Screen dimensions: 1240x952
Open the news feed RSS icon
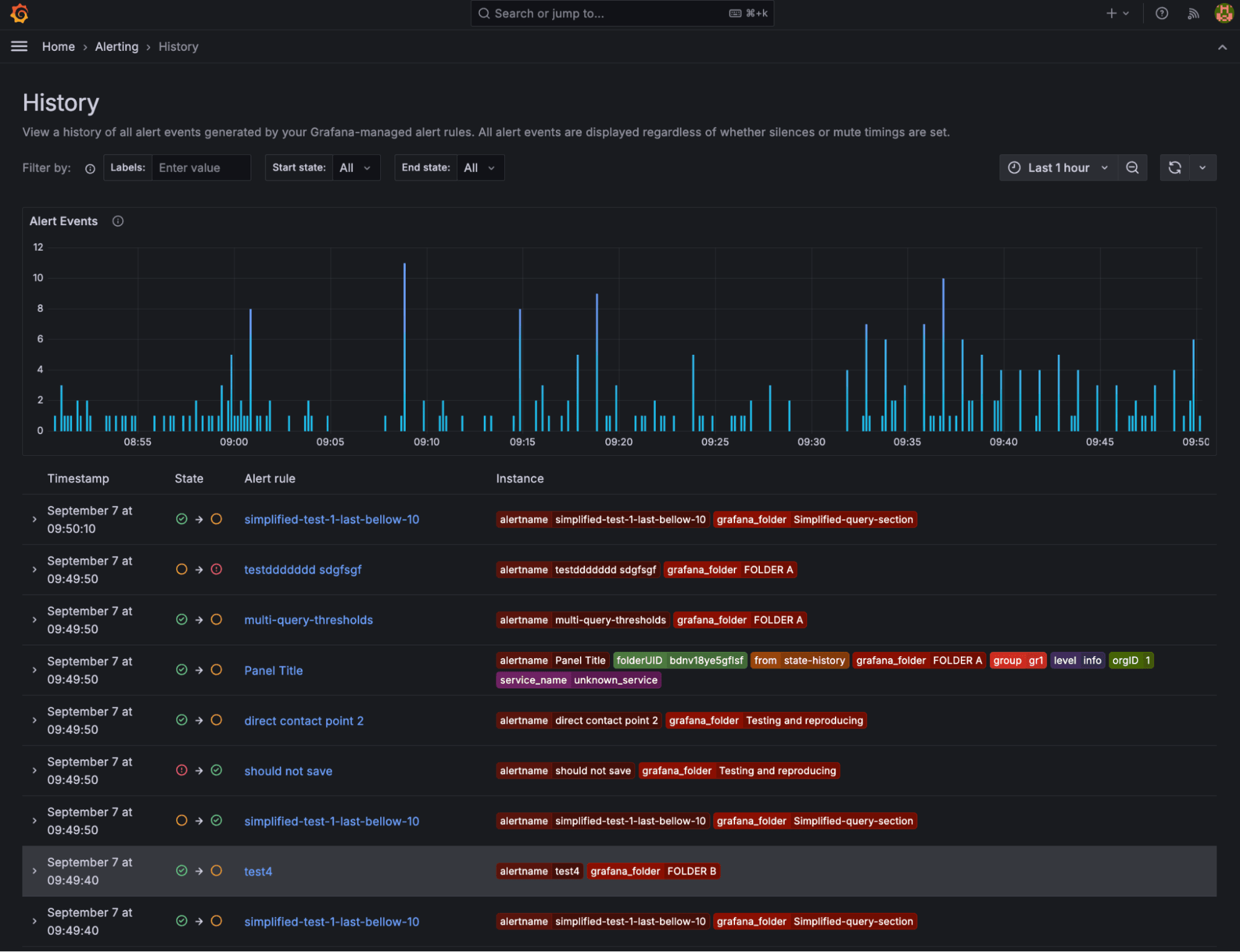(1193, 13)
